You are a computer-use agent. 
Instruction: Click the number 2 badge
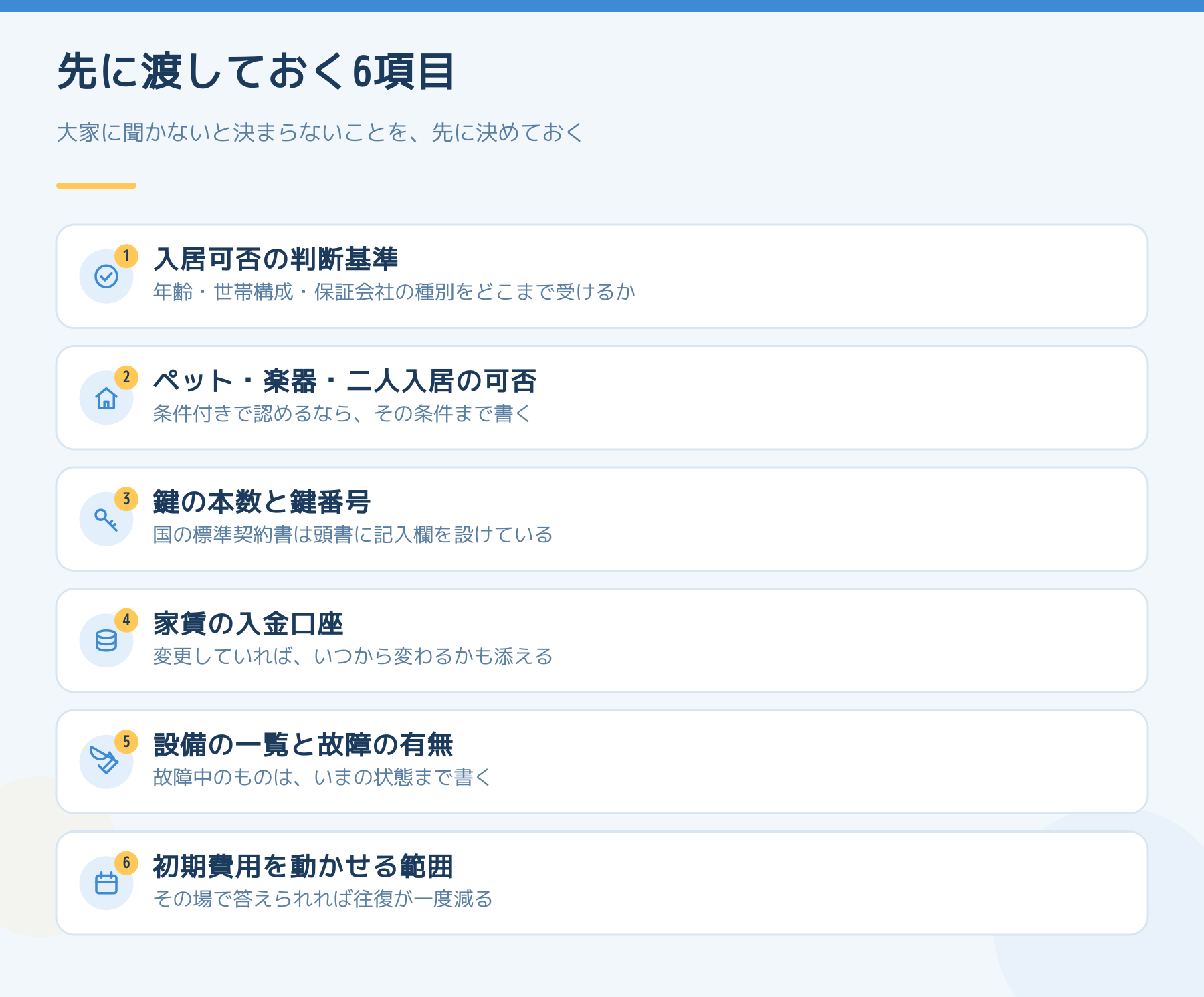coord(126,378)
